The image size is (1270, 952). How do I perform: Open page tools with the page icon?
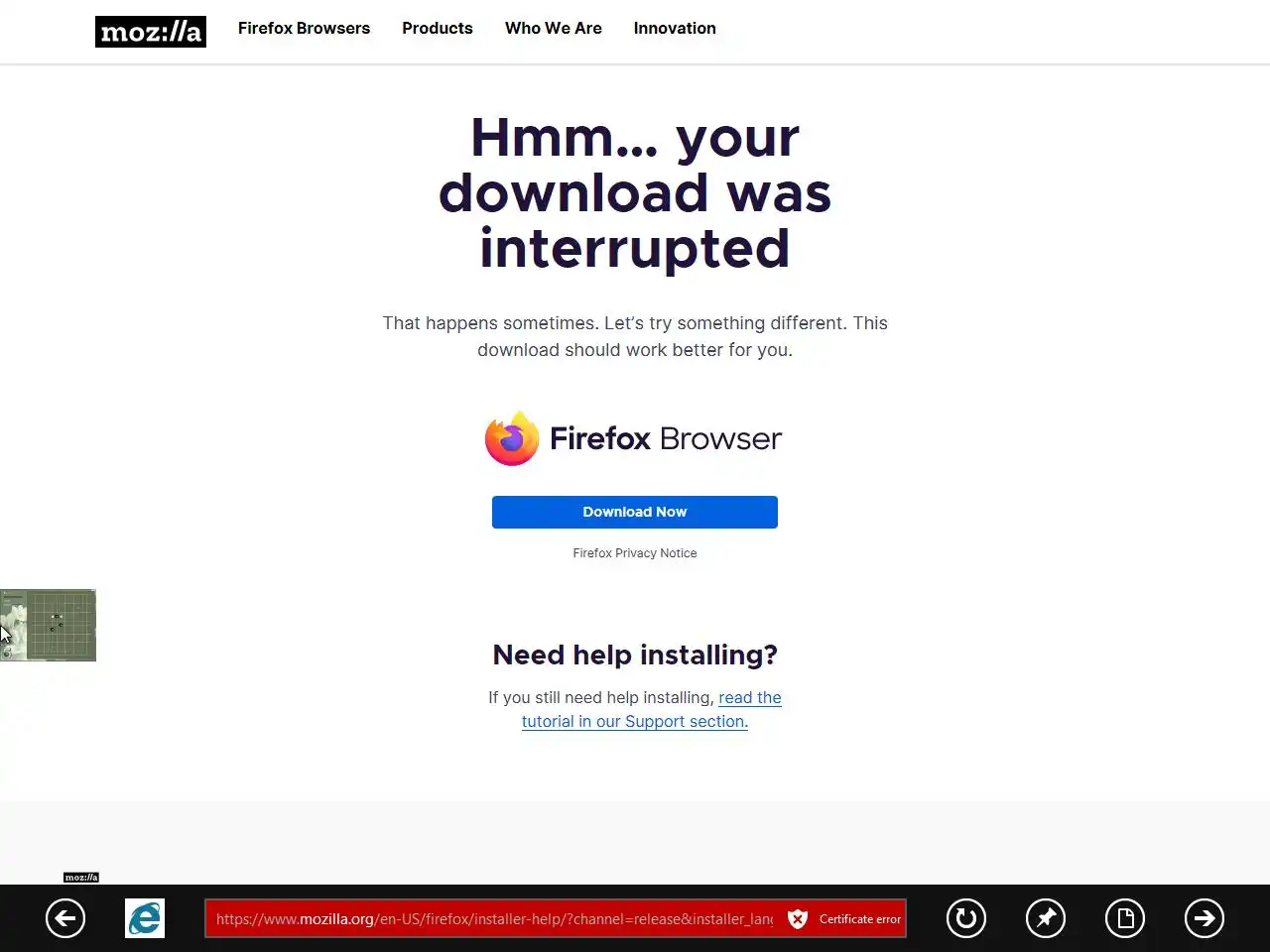tap(1125, 918)
